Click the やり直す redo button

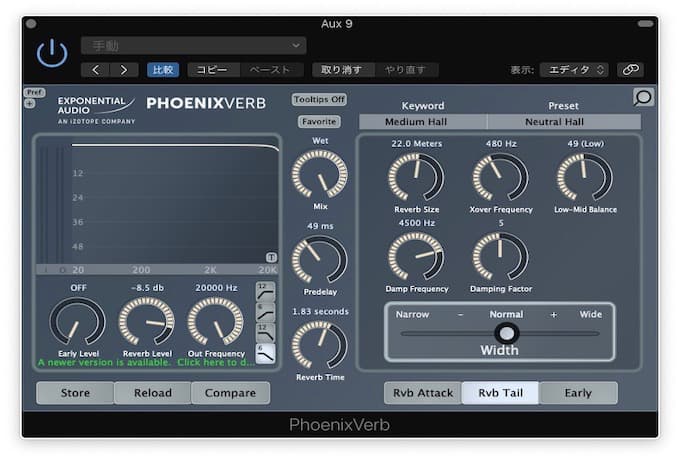406,70
